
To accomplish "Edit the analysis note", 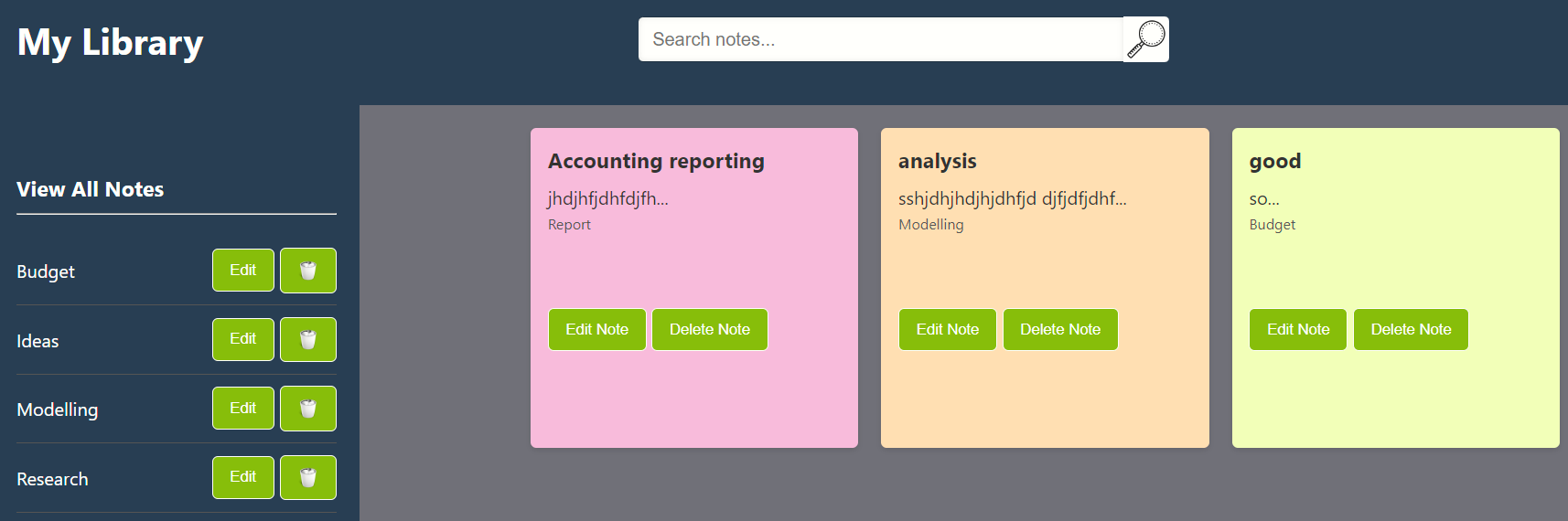I will pyautogui.click(x=947, y=329).
